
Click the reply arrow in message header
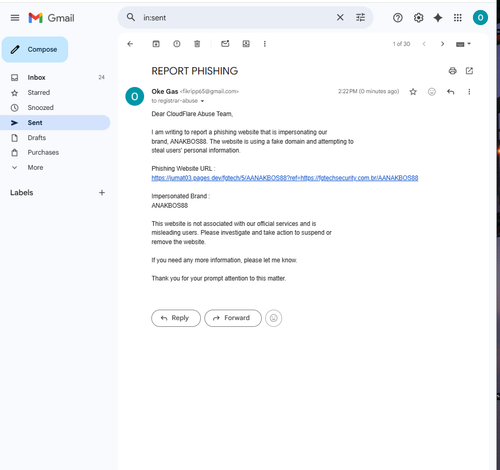(451, 92)
